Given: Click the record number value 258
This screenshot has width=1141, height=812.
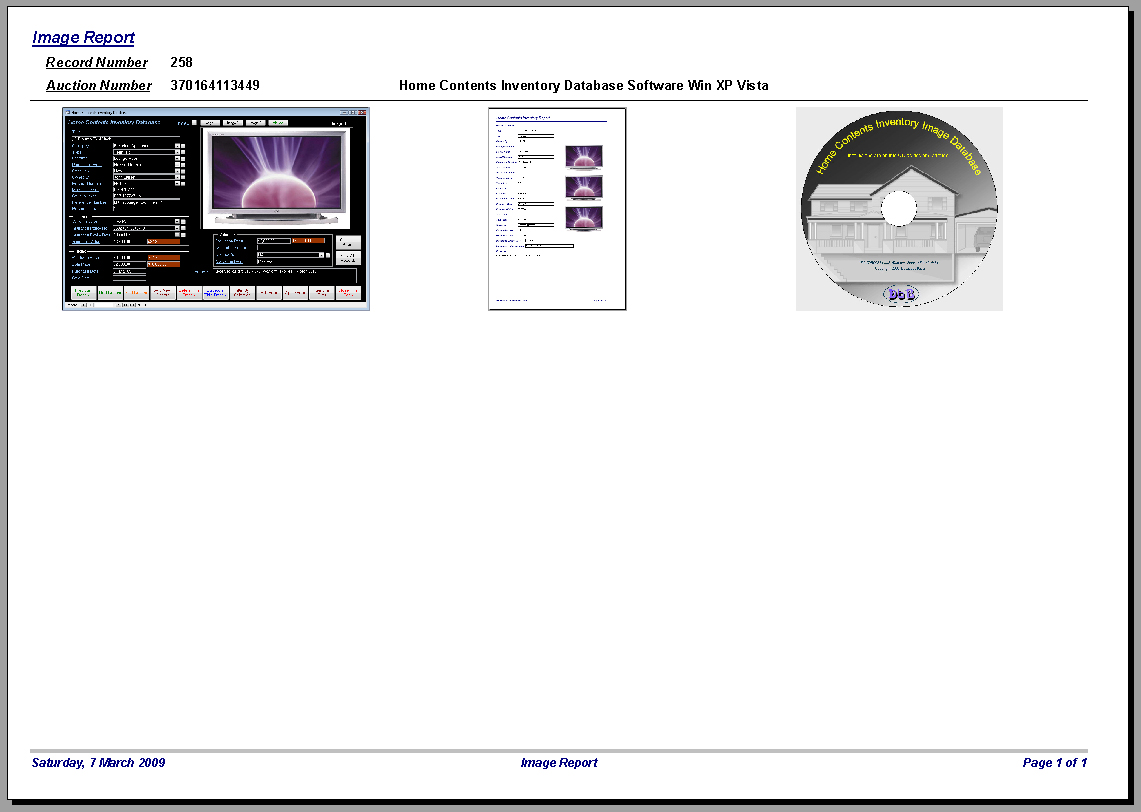Looking at the screenshot, I should (x=181, y=63).
